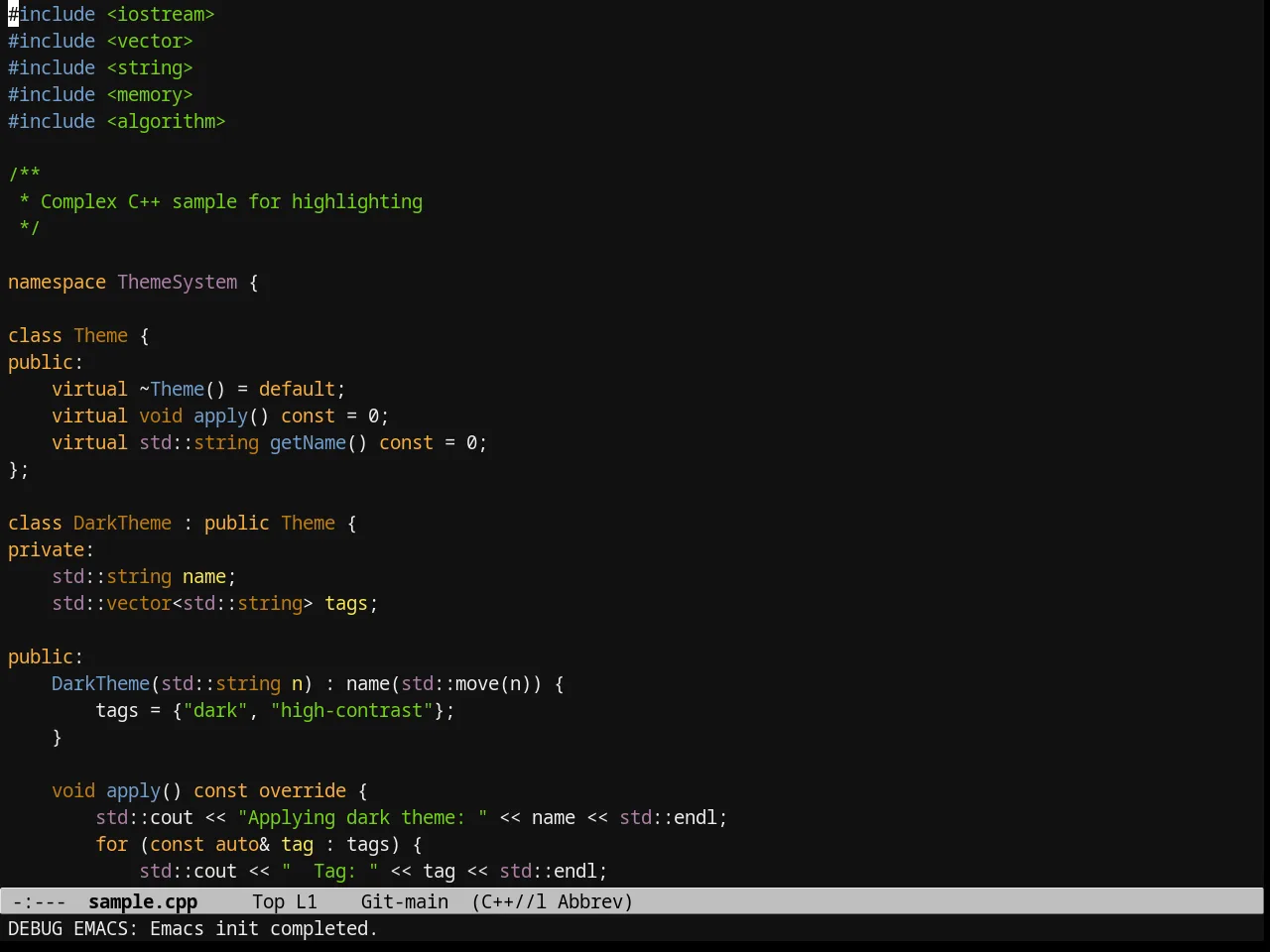This screenshot has width=1270, height=952.
Task: Click the Abbrev minor mode indicator
Action: coord(594,901)
